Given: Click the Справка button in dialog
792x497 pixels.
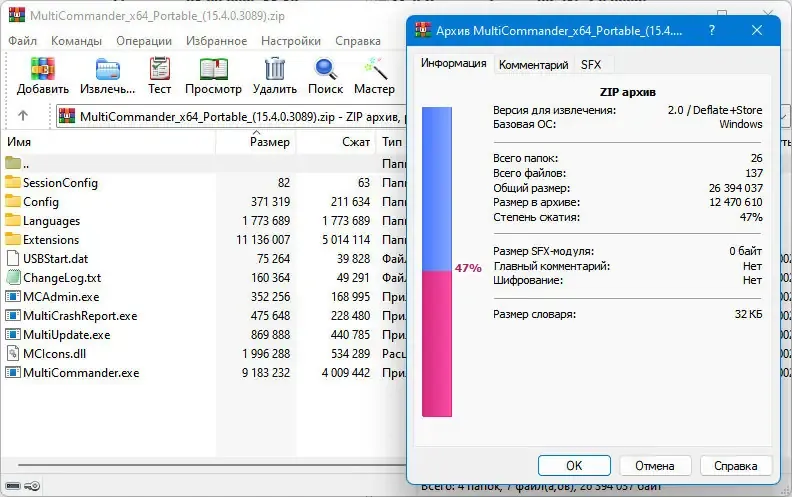Looking at the screenshot, I should pos(735,466).
